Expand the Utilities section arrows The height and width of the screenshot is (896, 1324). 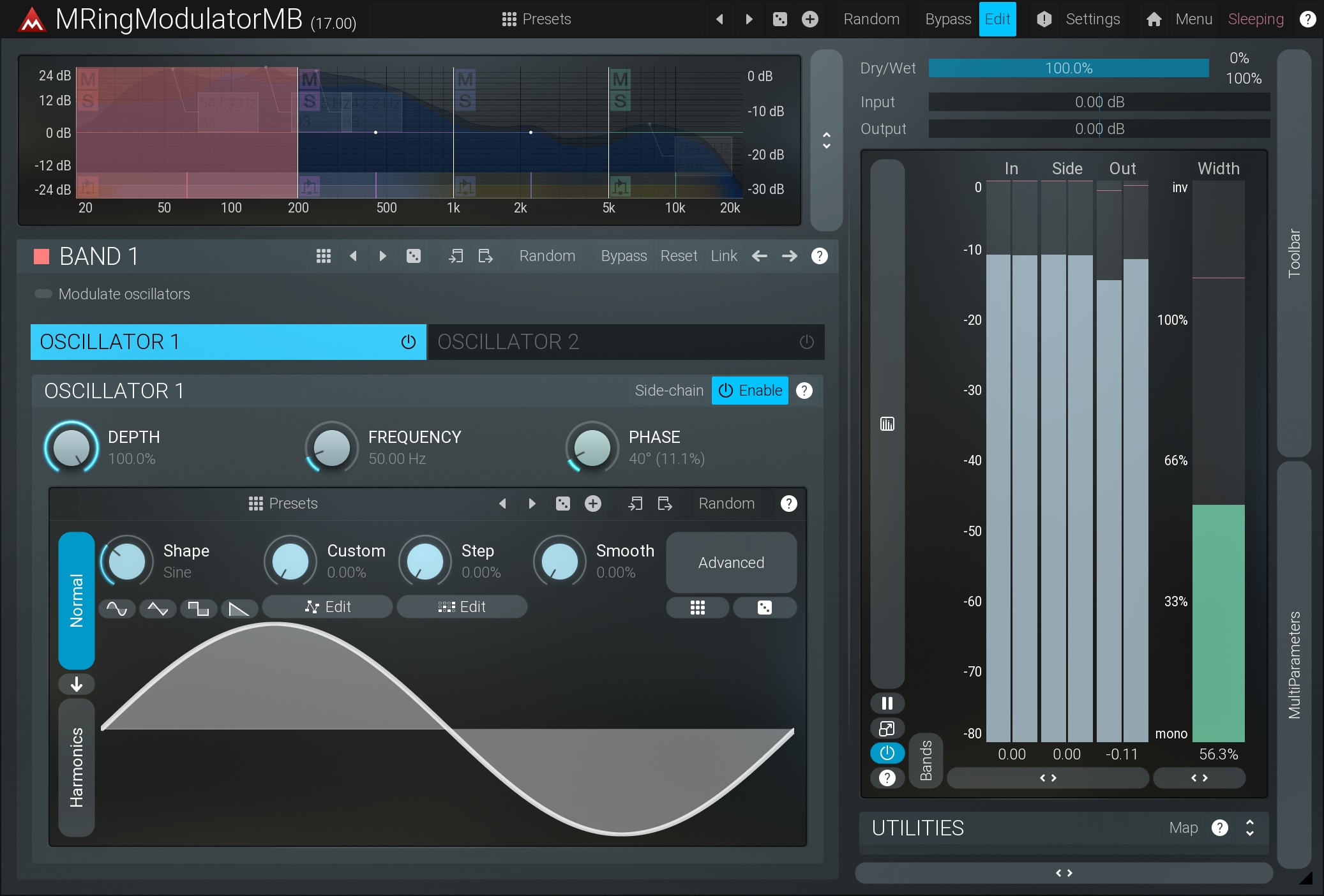click(x=1250, y=828)
